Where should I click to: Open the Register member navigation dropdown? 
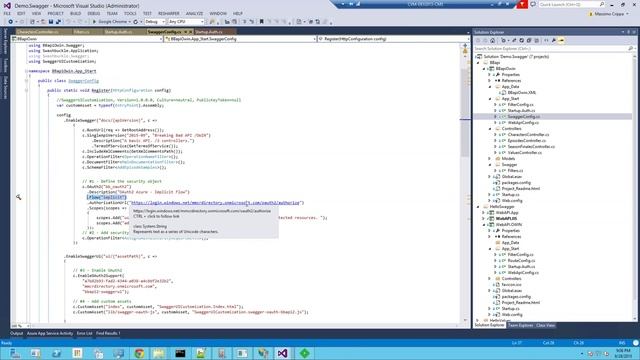(393, 39)
